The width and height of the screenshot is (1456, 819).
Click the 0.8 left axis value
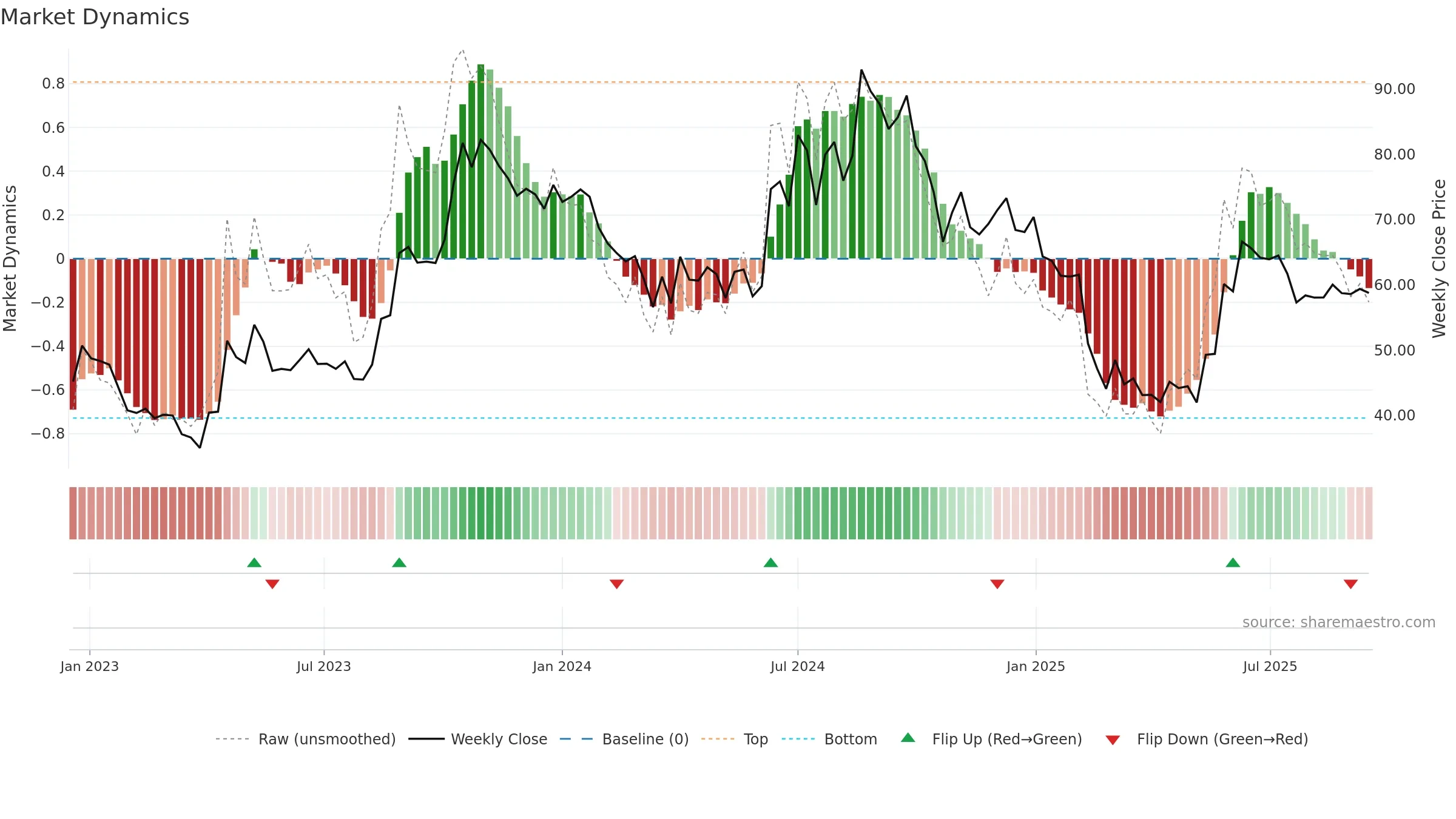pos(53,83)
